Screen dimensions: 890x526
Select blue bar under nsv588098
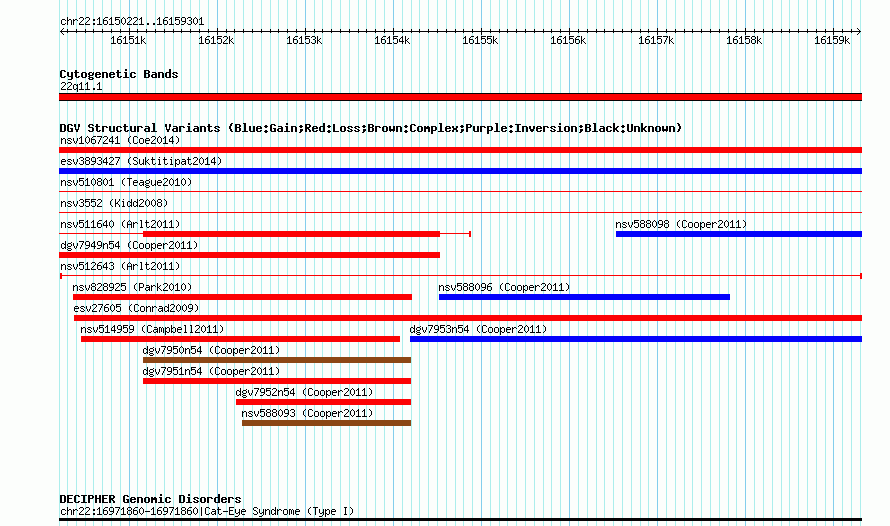pos(739,234)
